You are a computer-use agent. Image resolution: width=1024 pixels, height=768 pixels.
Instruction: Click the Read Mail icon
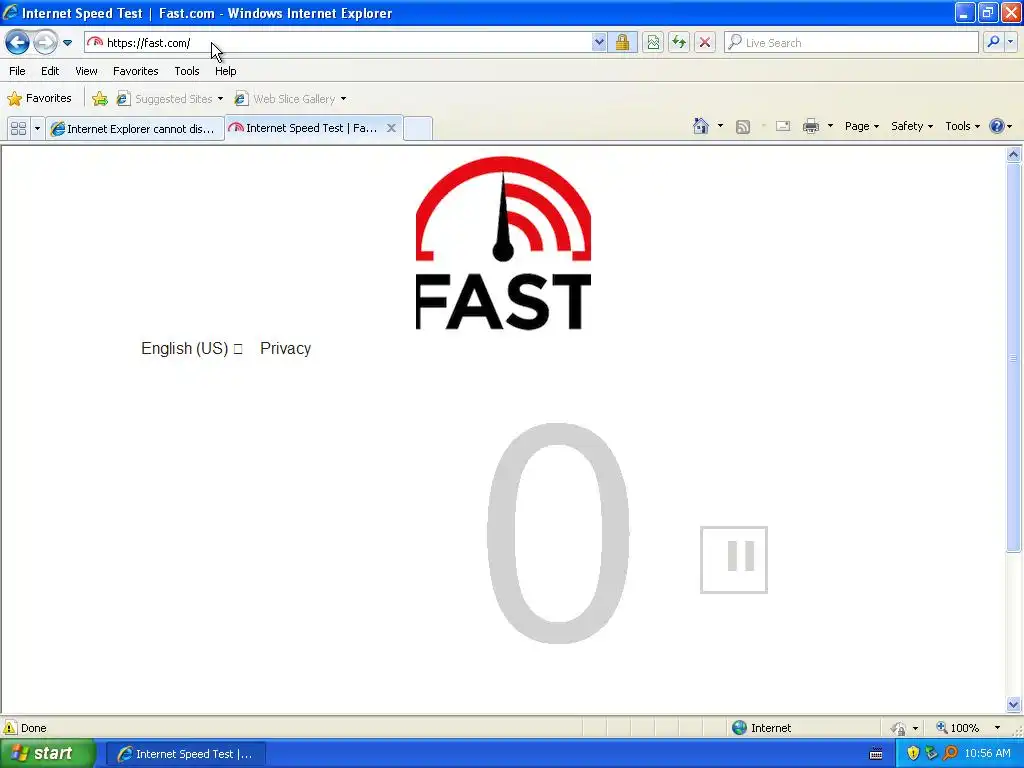click(783, 127)
